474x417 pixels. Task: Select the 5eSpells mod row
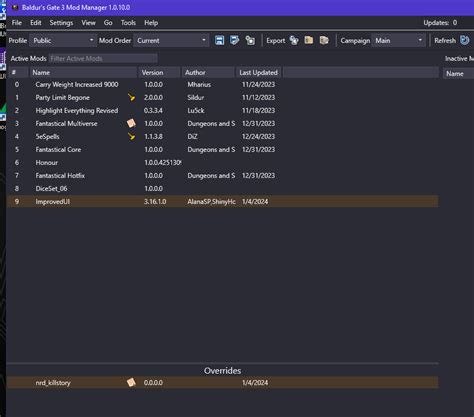pos(223,136)
